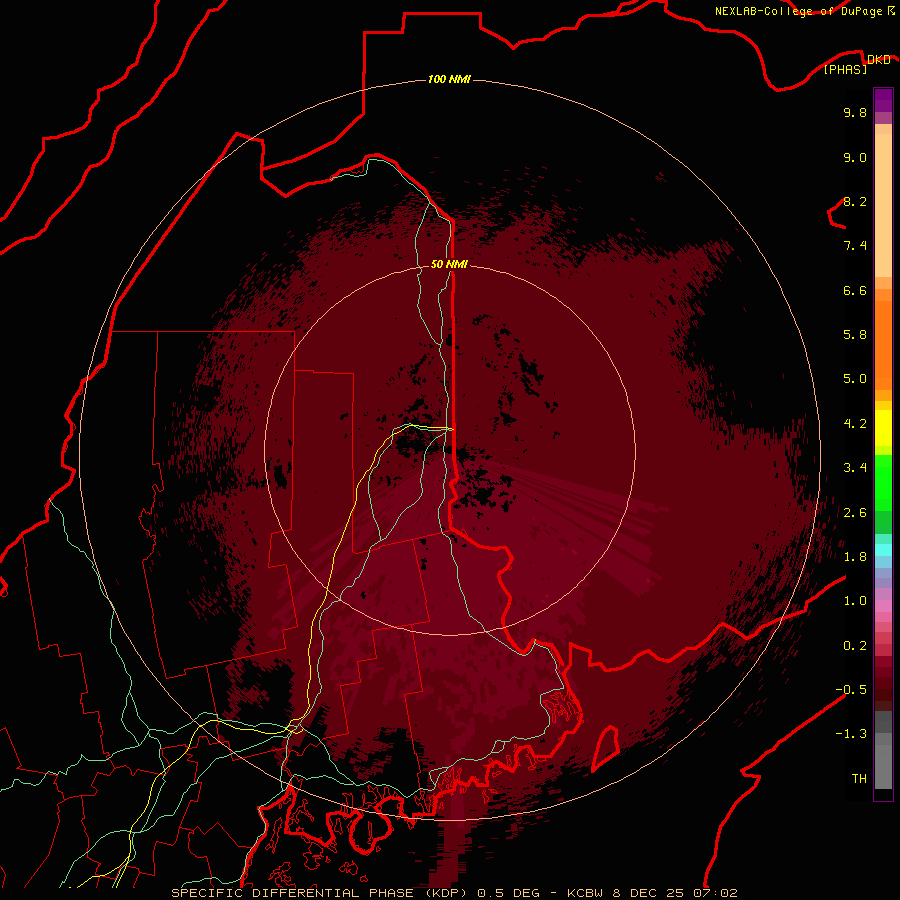Image resolution: width=900 pixels, height=900 pixels.
Task: Click the 4.2 legend value
Action: coord(855,424)
